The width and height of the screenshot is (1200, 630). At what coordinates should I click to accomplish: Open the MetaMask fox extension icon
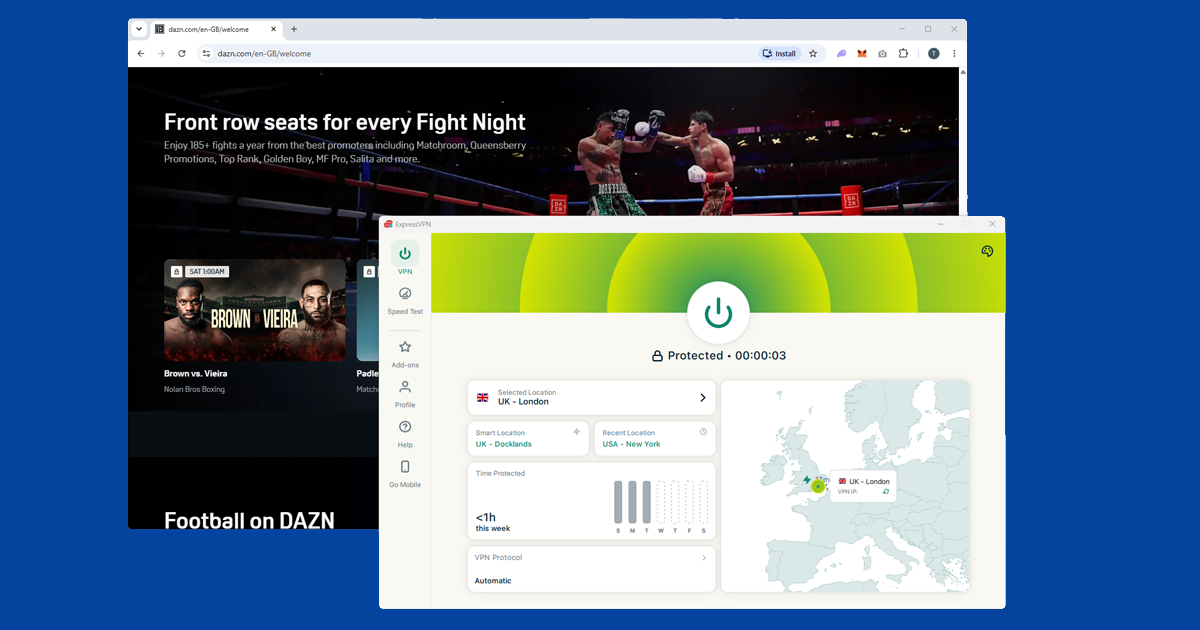coord(862,54)
